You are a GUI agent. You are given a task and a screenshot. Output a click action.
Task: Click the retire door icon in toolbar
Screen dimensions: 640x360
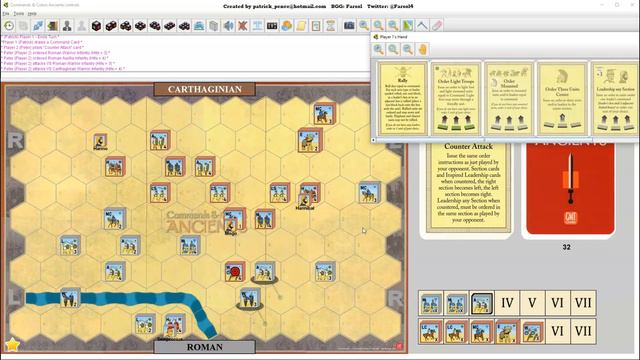(52, 26)
